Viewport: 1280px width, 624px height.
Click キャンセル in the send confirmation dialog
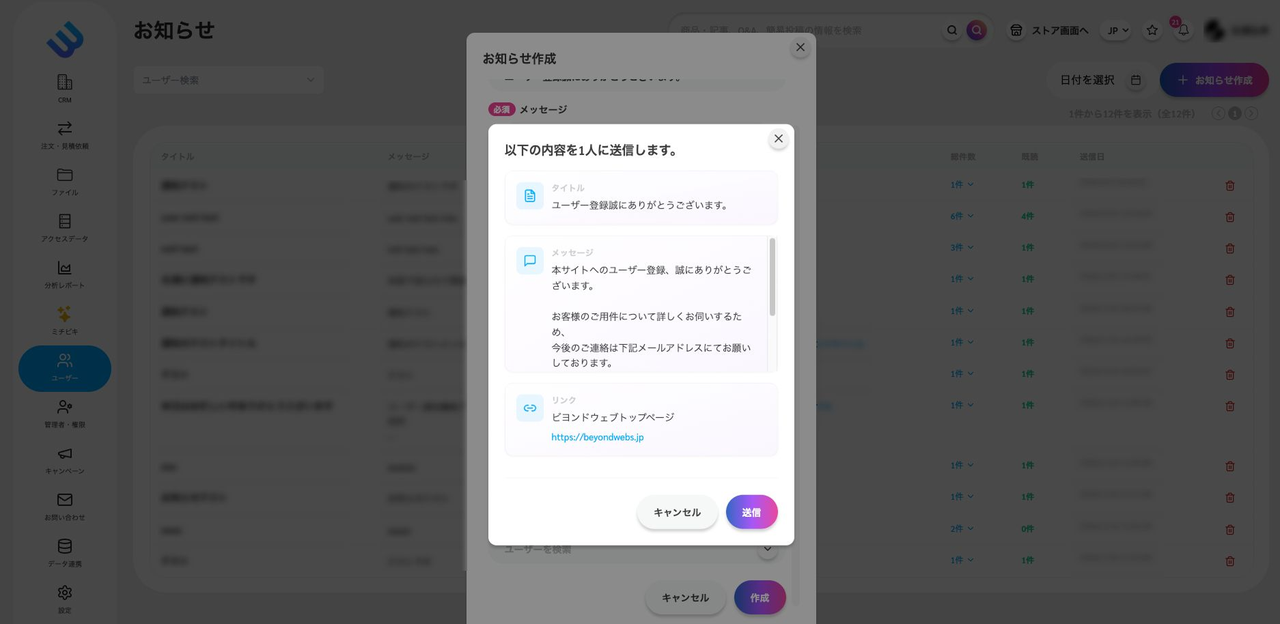677,512
